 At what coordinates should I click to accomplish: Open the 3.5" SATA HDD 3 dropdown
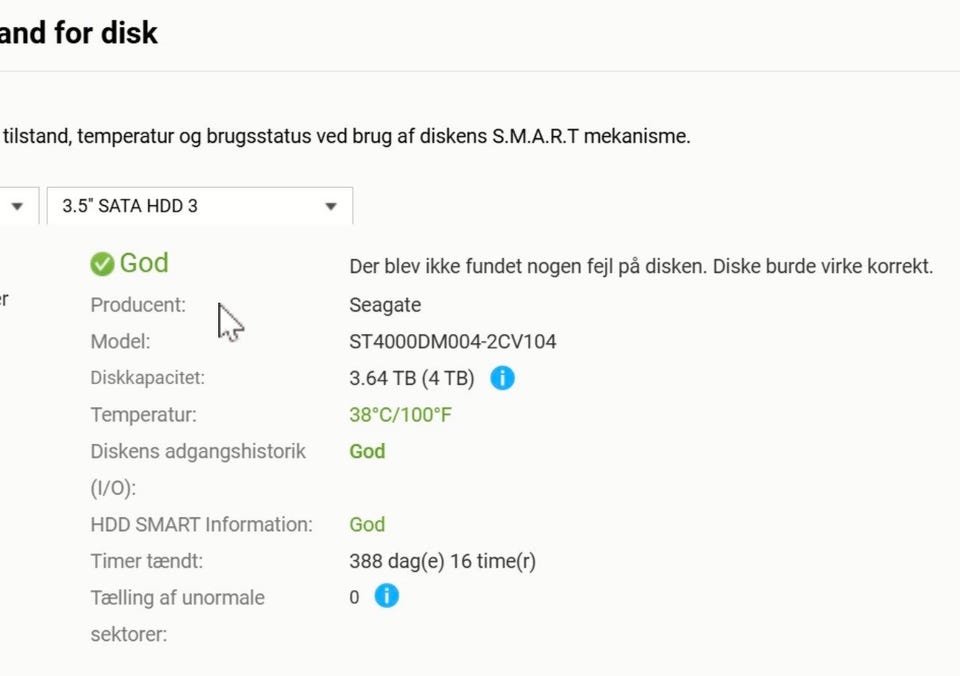(x=200, y=206)
